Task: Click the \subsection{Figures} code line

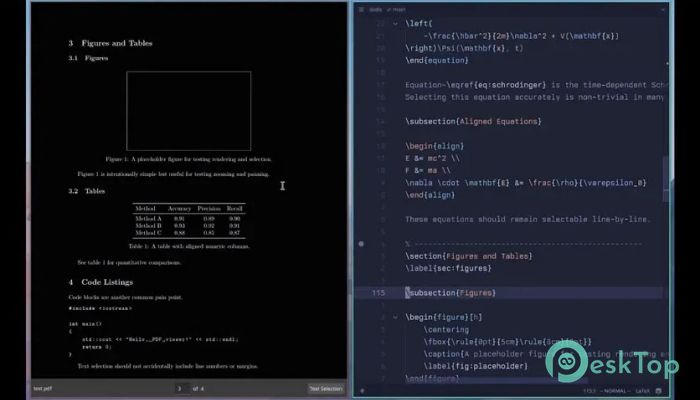Action: 450,293
